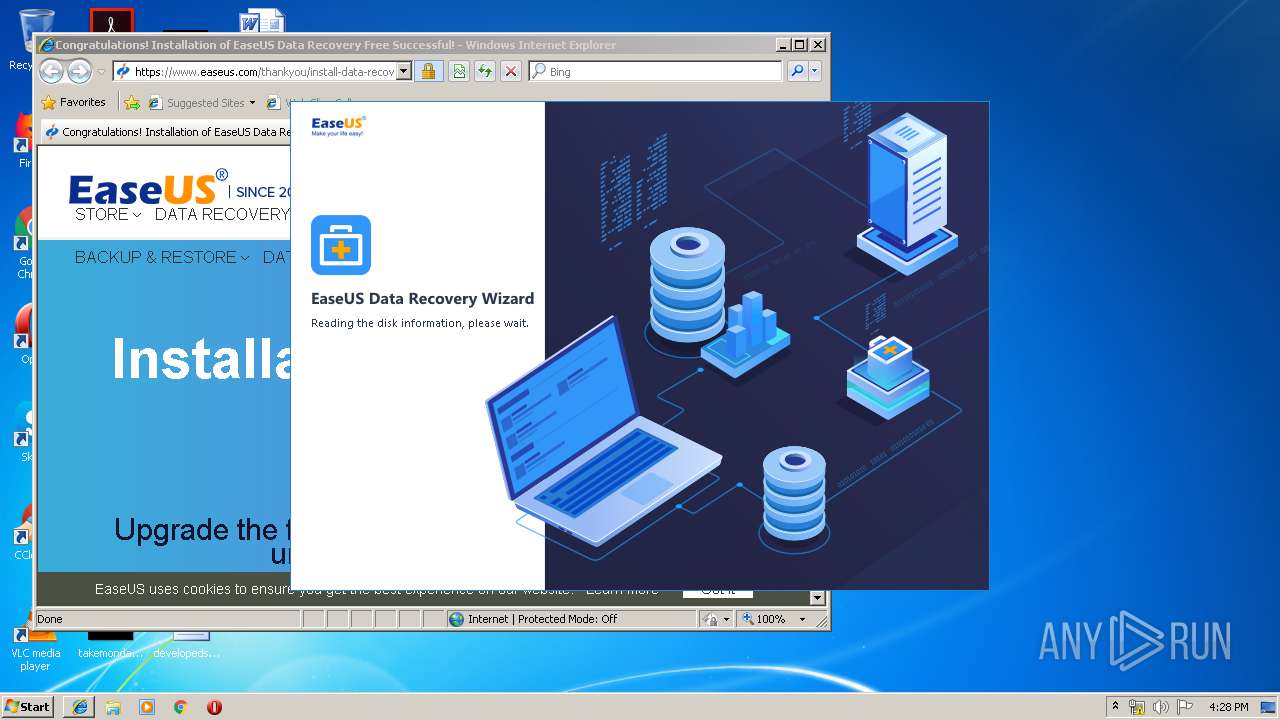Open the DATA RECOVERY menu on the webpage
Image resolution: width=1280 pixels, height=720 pixels.
[x=222, y=214]
